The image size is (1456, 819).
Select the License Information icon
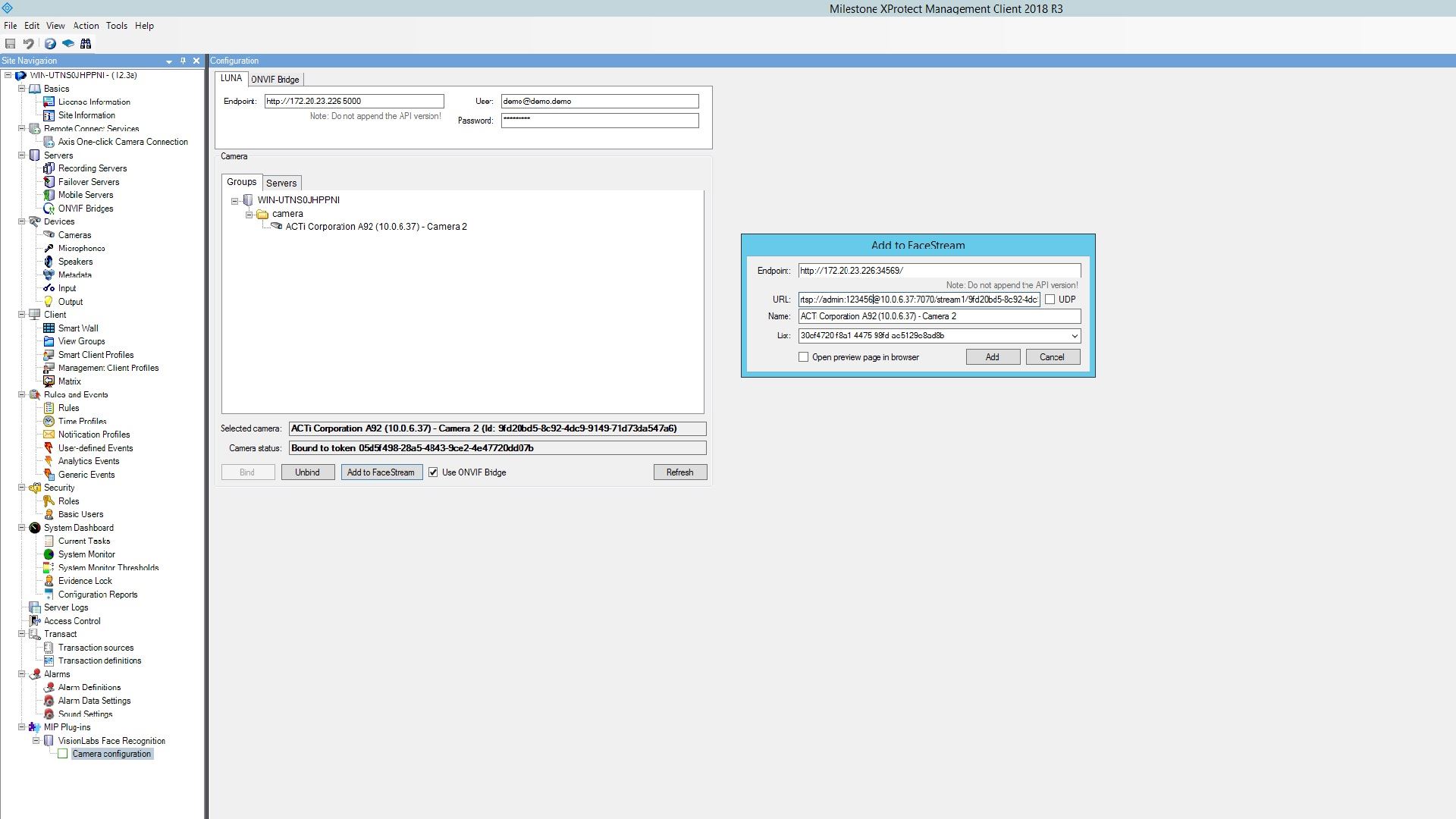49,102
